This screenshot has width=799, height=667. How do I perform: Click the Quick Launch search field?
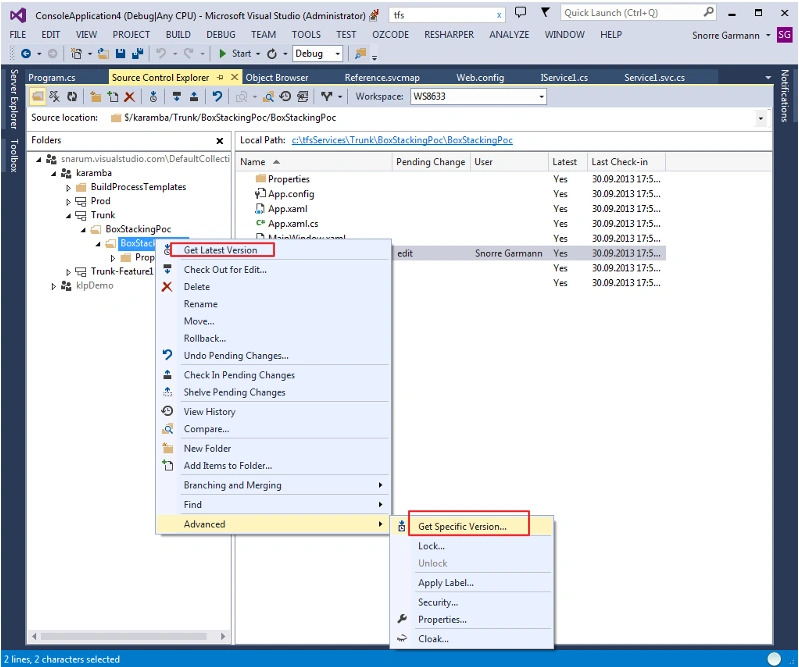pos(632,13)
